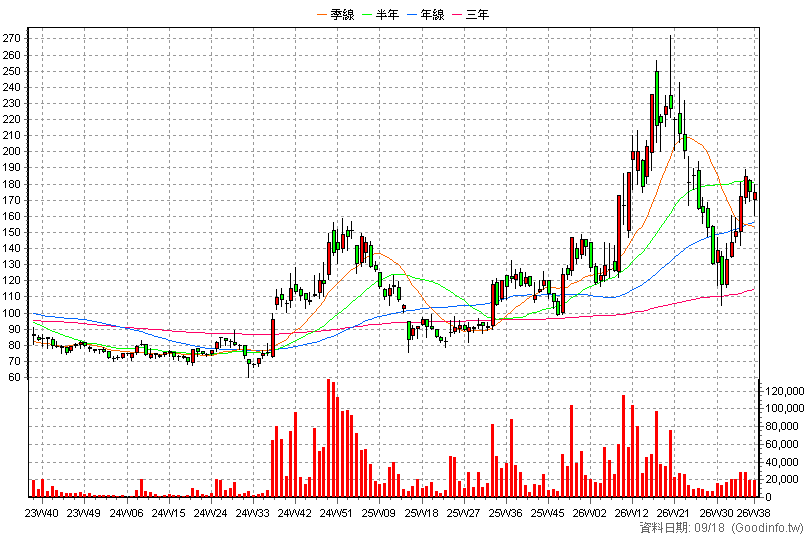
Task: Click the week label 25W36
Action: click(506, 513)
